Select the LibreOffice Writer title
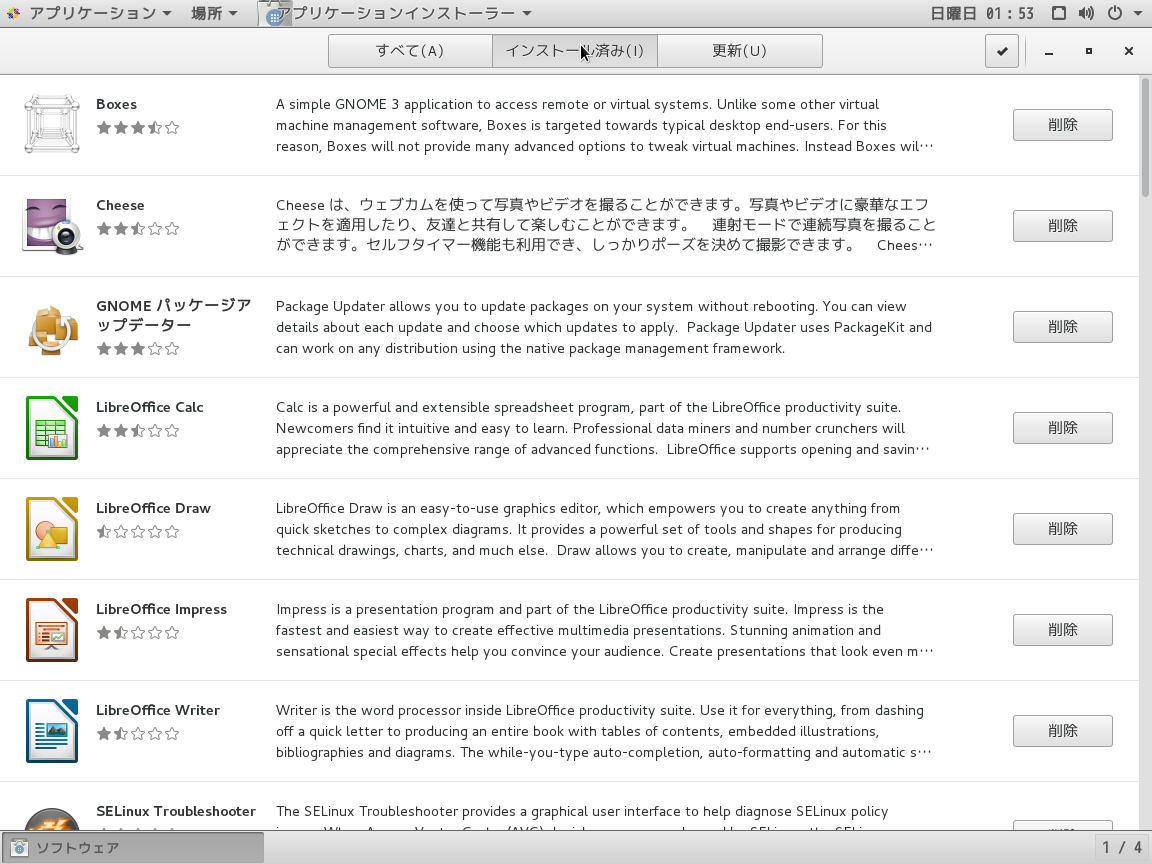 pos(158,710)
